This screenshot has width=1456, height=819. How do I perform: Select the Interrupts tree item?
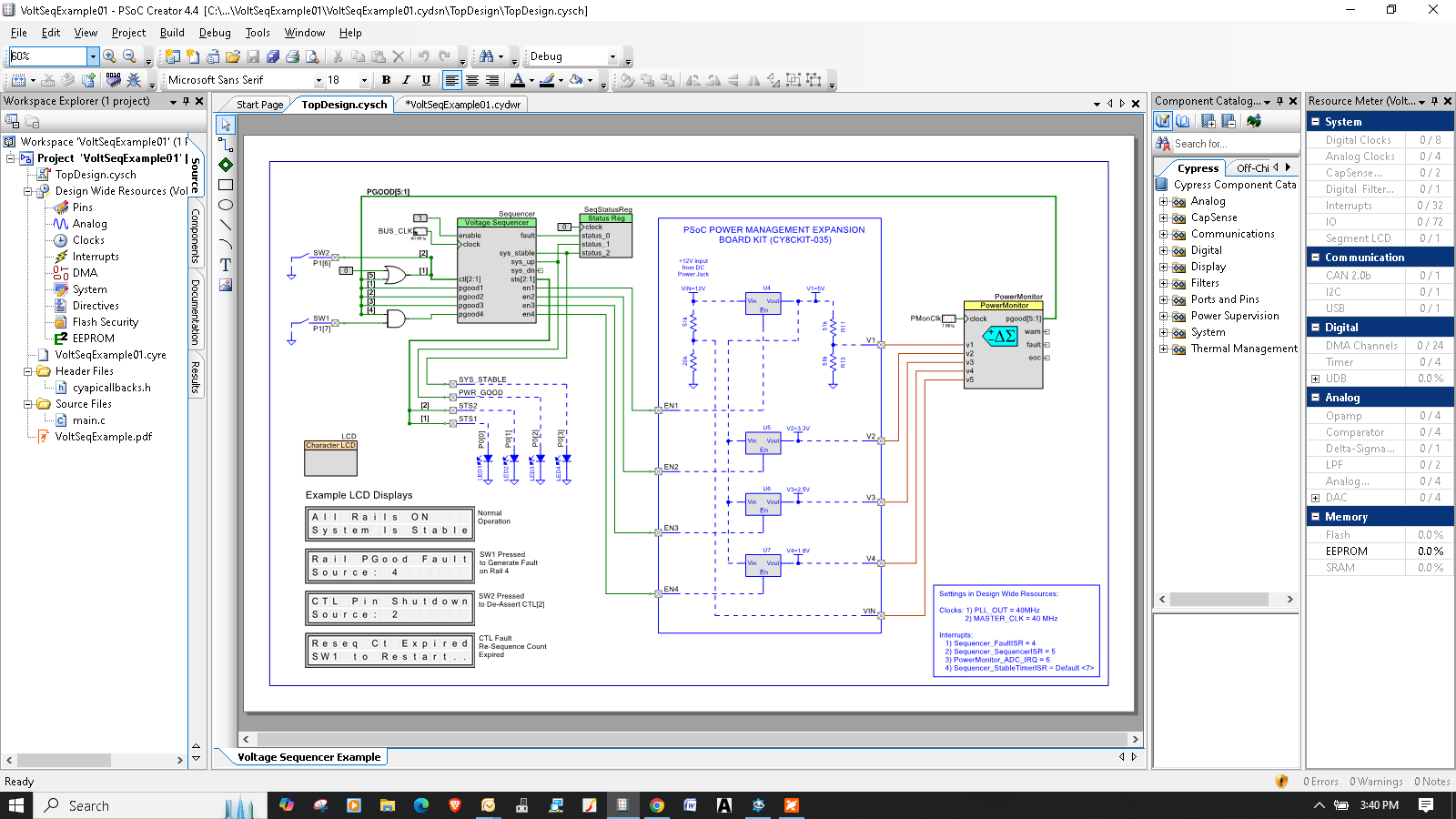96,257
